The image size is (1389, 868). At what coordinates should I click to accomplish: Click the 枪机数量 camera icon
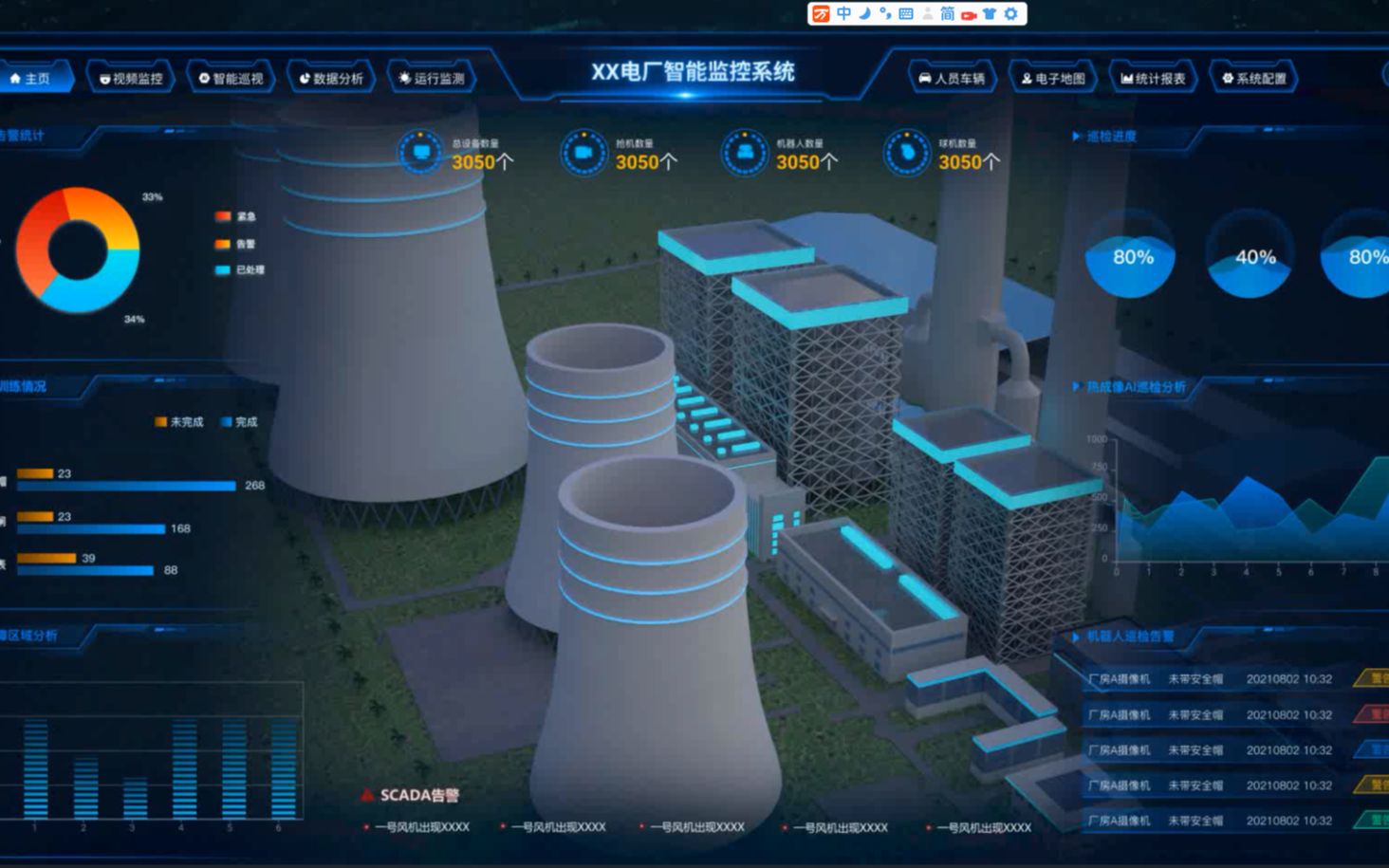tap(583, 153)
